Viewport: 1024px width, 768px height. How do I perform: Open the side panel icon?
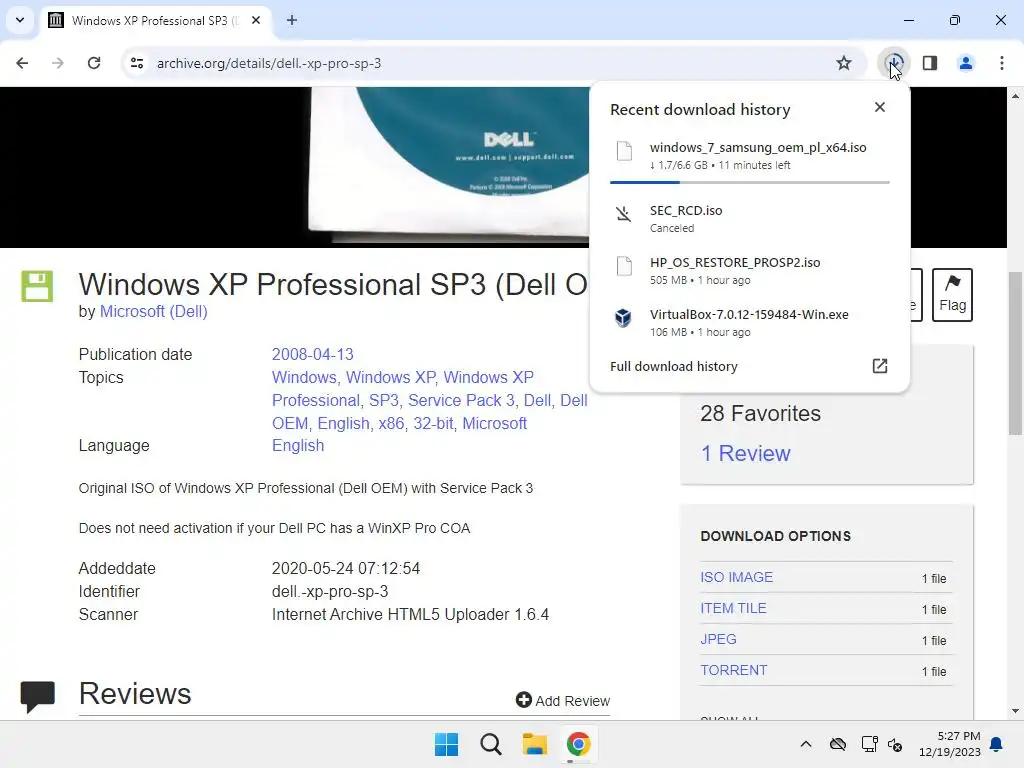coord(930,63)
